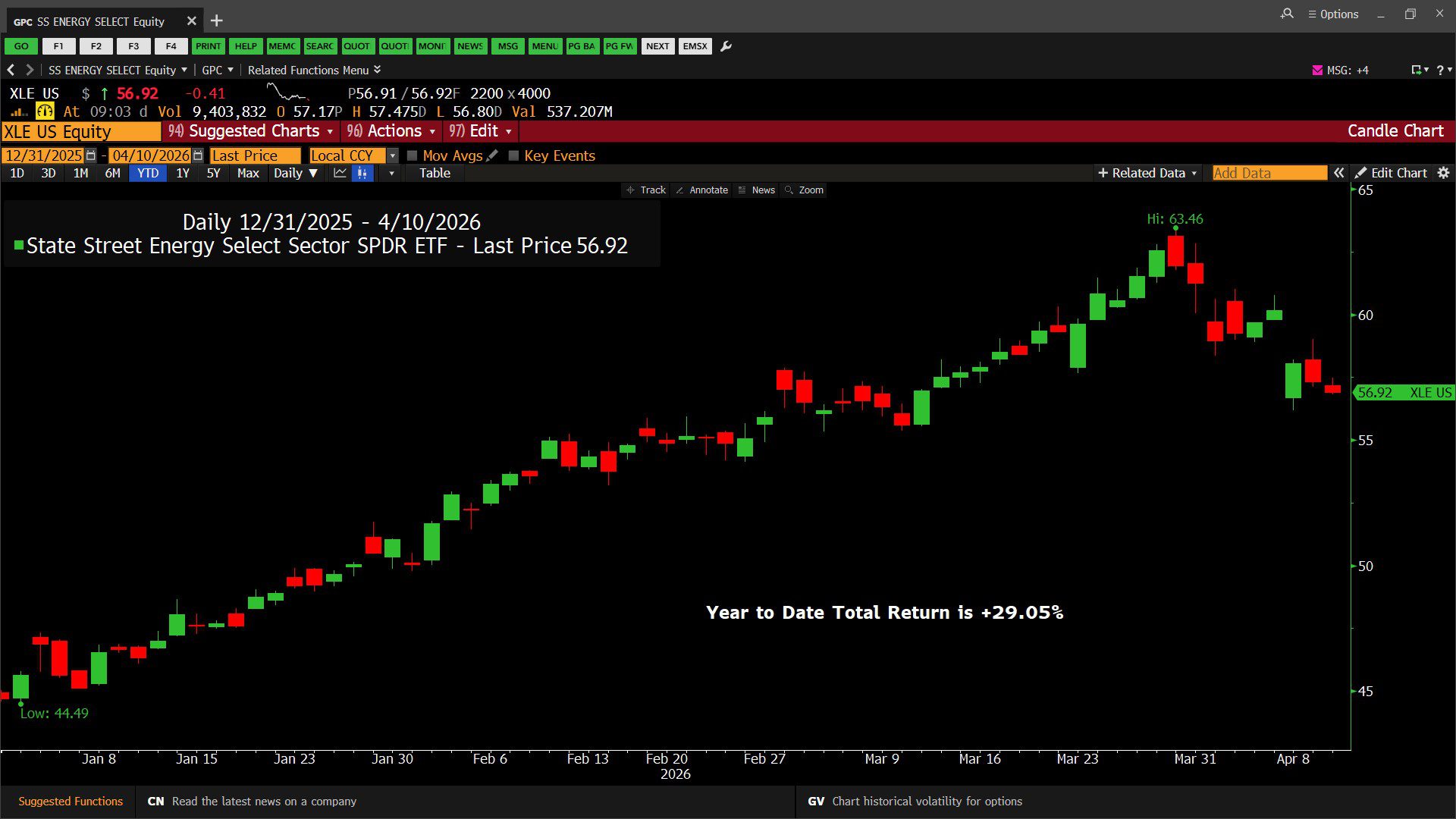Click the Edit Chart button
This screenshot has width=1456, height=819.
[x=1391, y=173]
